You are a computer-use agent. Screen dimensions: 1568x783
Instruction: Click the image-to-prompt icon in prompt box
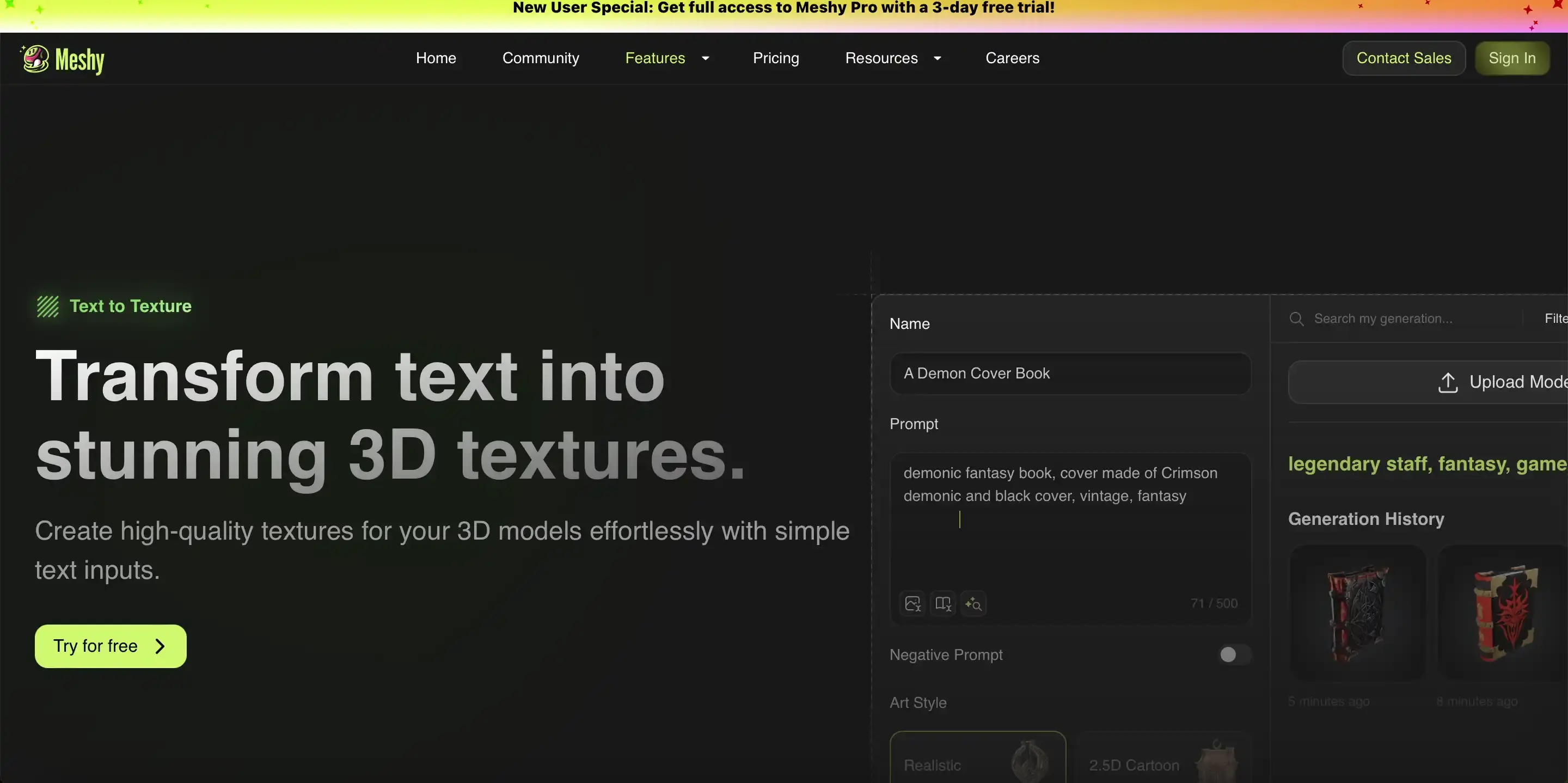pyautogui.click(x=912, y=603)
